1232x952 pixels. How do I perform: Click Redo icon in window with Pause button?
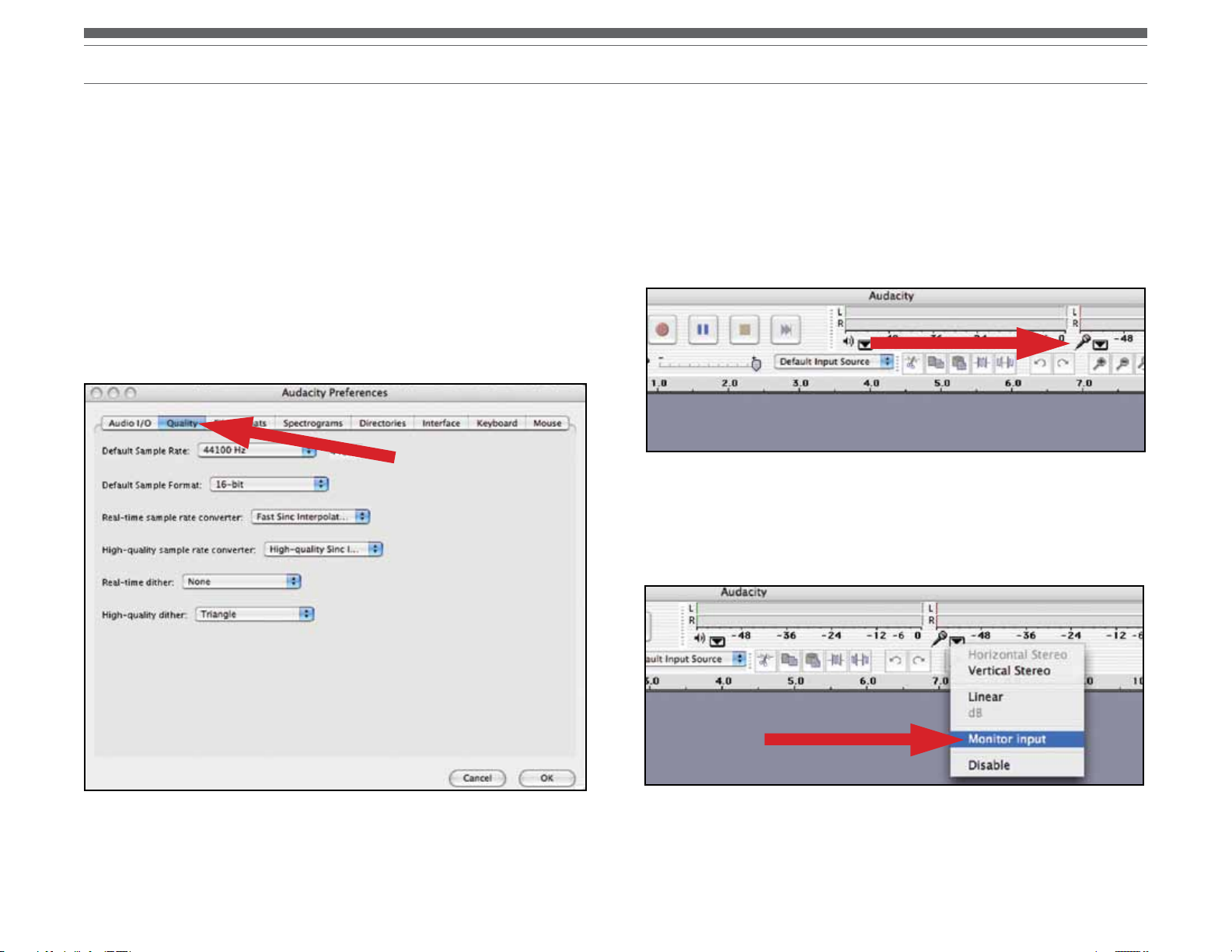coord(1063,362)
